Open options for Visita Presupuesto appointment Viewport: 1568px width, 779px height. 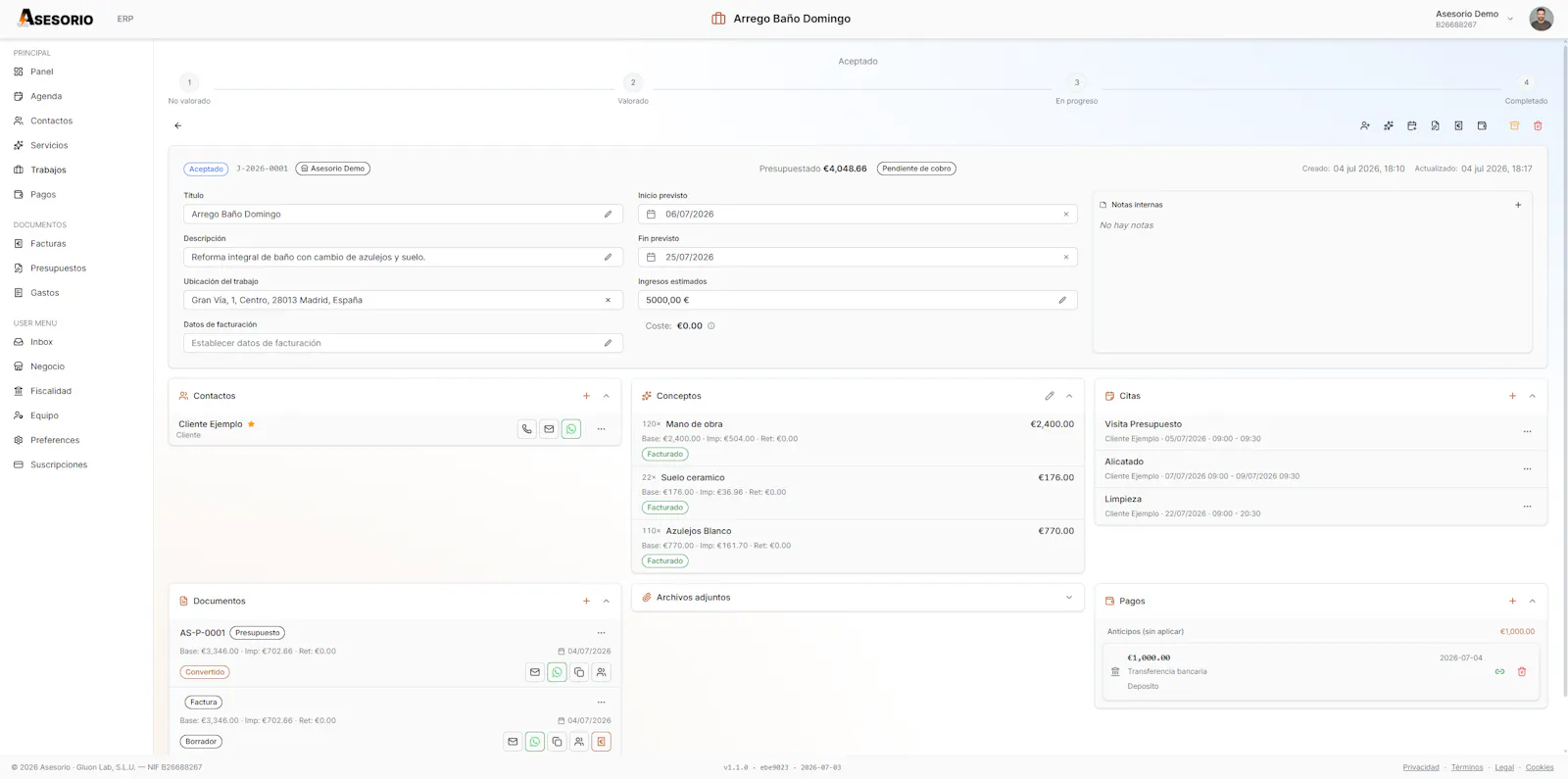pos(1527,431)
